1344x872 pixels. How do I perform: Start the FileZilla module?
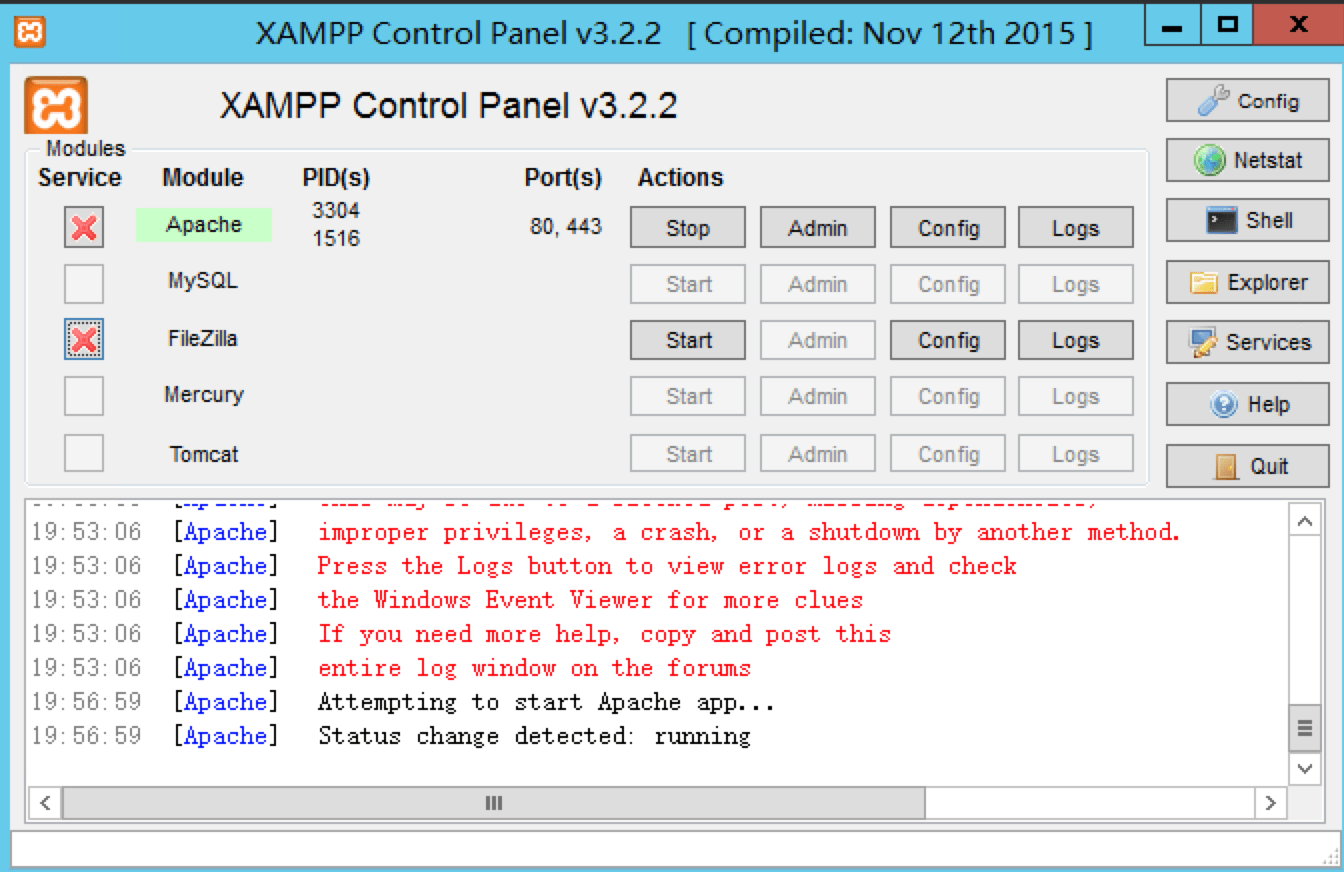click(687, 340)
